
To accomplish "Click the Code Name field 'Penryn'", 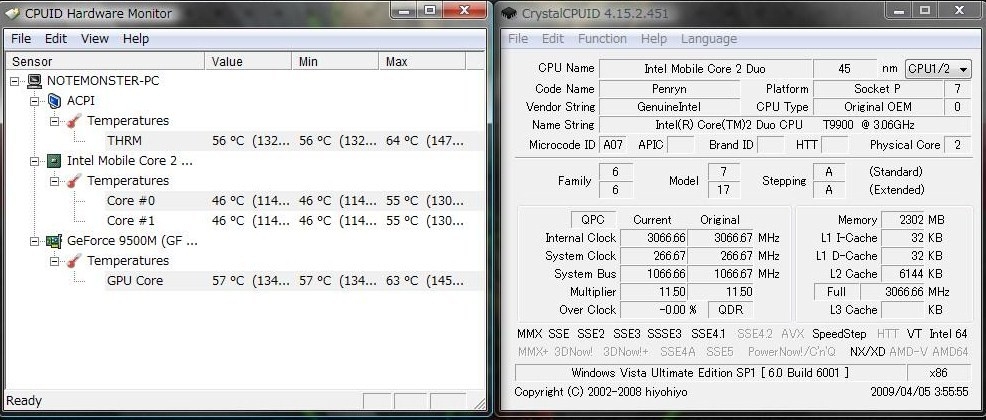I will pos(669,89).
